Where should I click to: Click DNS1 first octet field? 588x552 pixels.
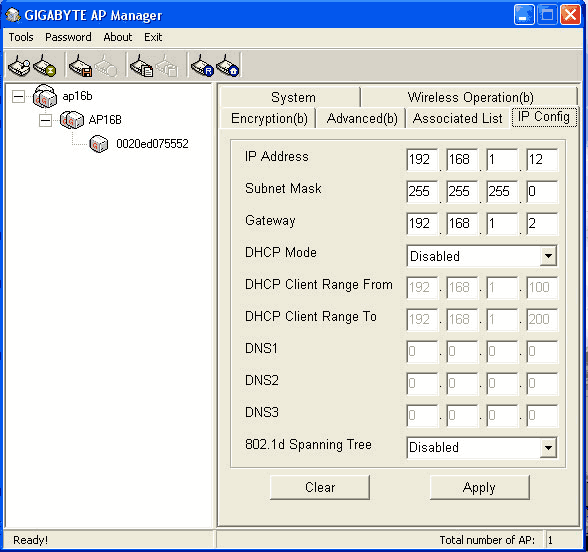422,352
